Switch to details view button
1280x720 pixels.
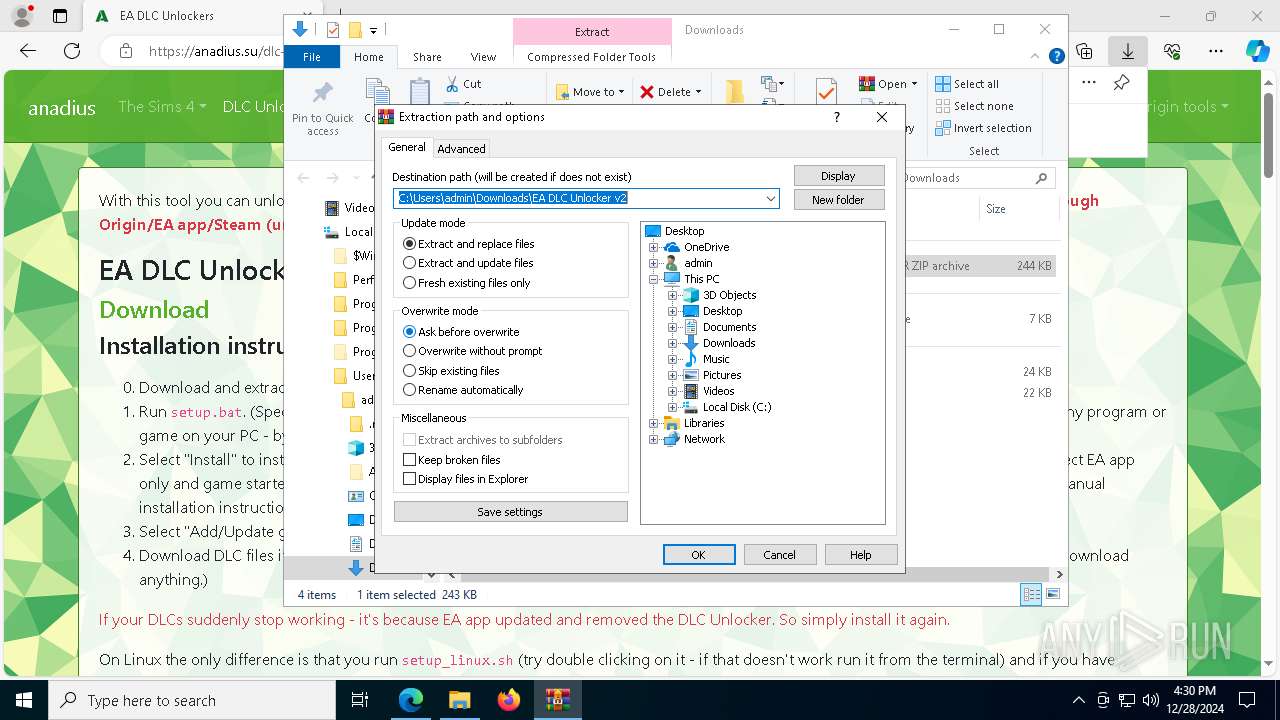pyautogui.click(x=1031, y=595)
